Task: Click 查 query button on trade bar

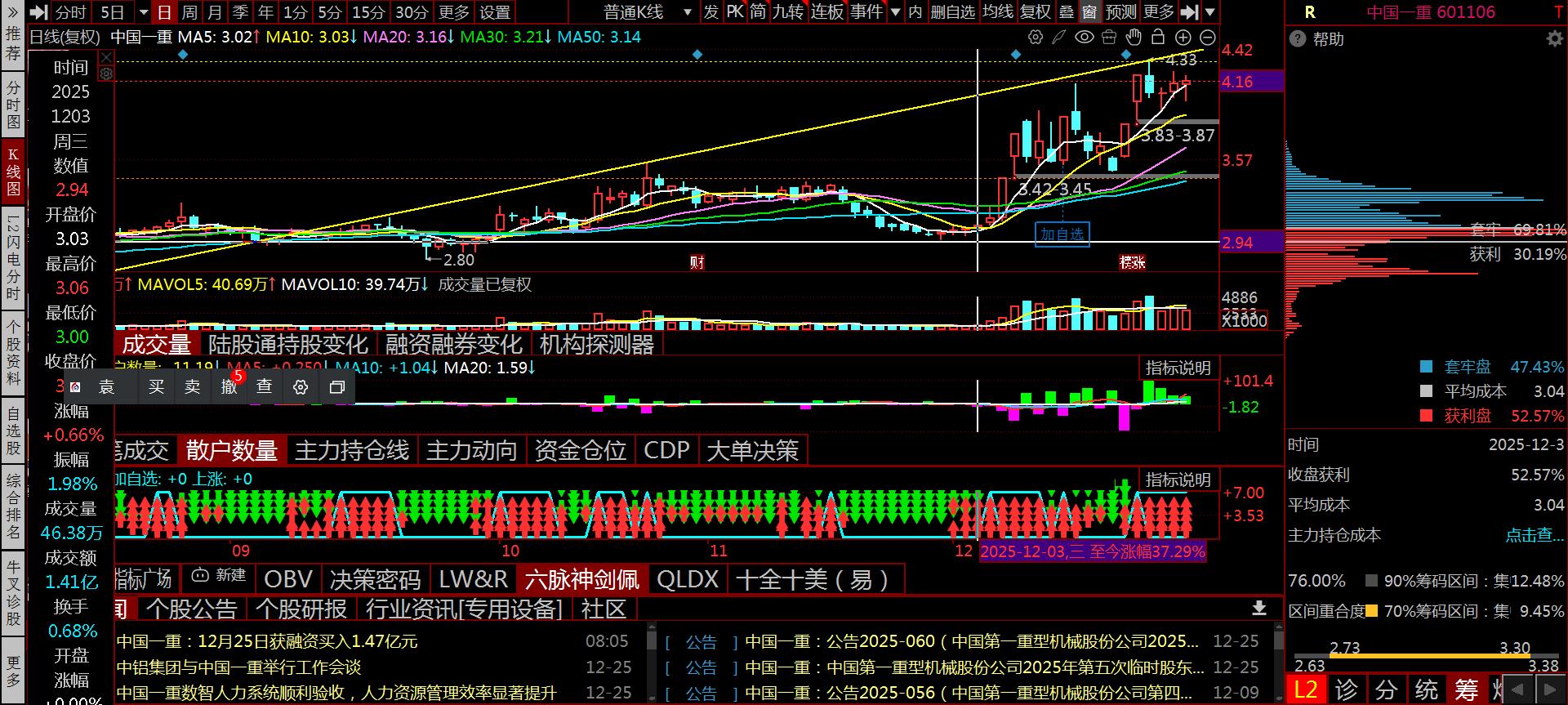Action: coord(264,386)
